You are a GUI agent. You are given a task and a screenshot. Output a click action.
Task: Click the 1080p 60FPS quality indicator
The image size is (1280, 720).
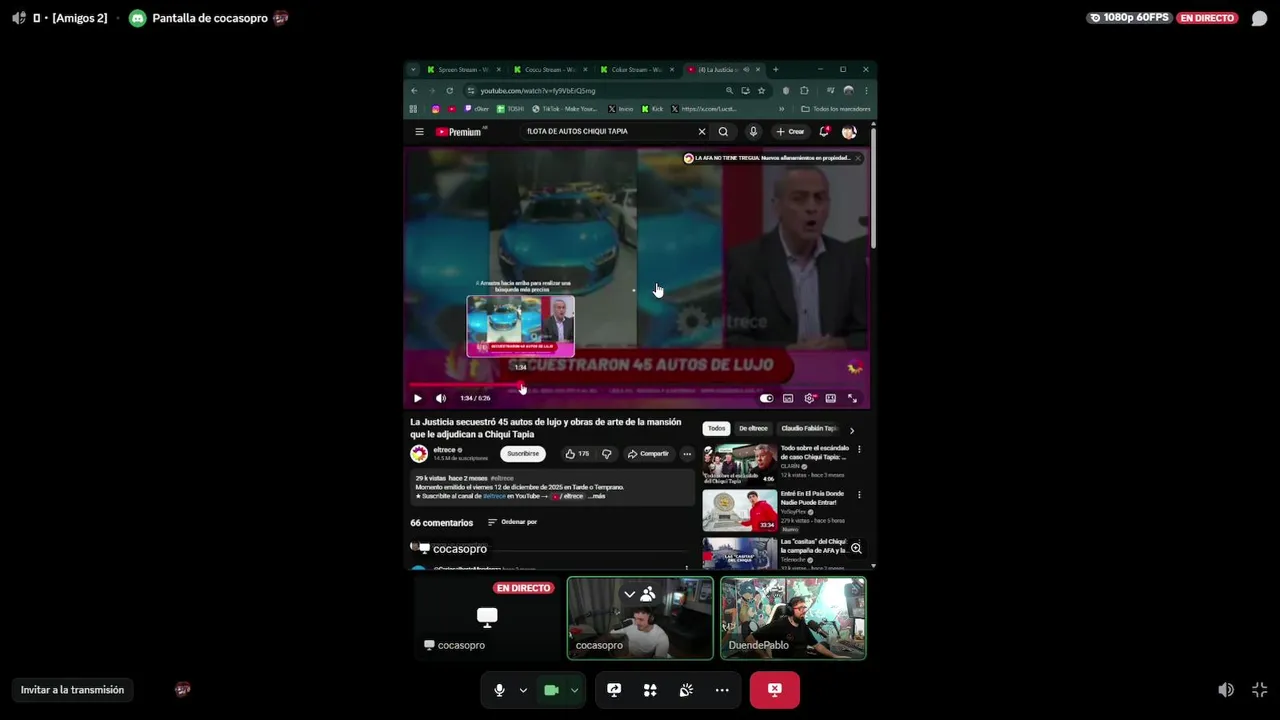pyautogui.click(x=1128, y=18)
